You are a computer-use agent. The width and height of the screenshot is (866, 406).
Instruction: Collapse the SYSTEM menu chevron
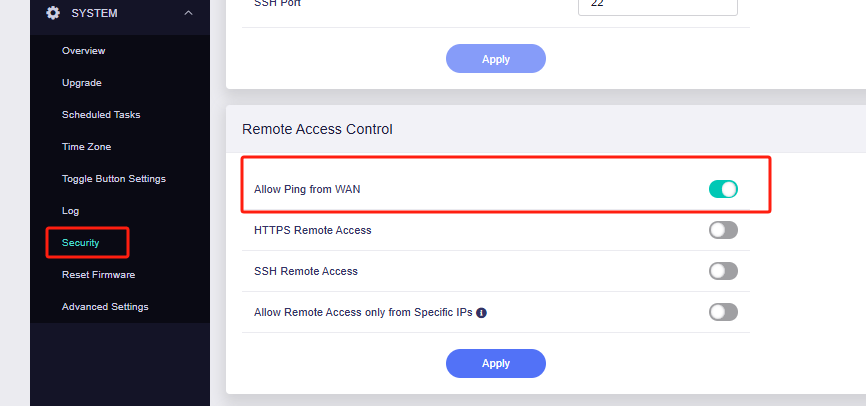click(188, 13)
